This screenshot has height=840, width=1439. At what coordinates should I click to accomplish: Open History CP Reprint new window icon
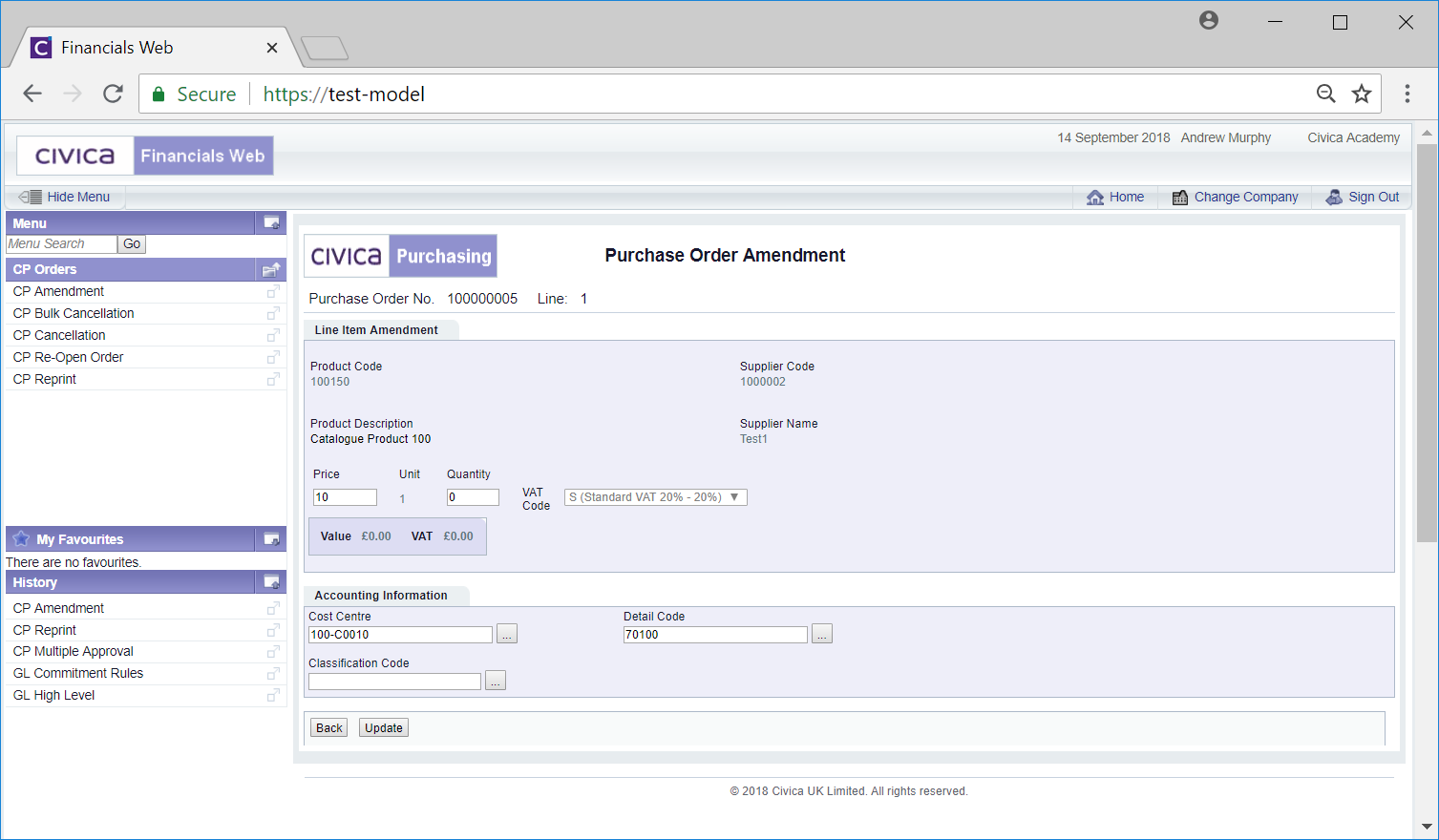click(273, 630)
